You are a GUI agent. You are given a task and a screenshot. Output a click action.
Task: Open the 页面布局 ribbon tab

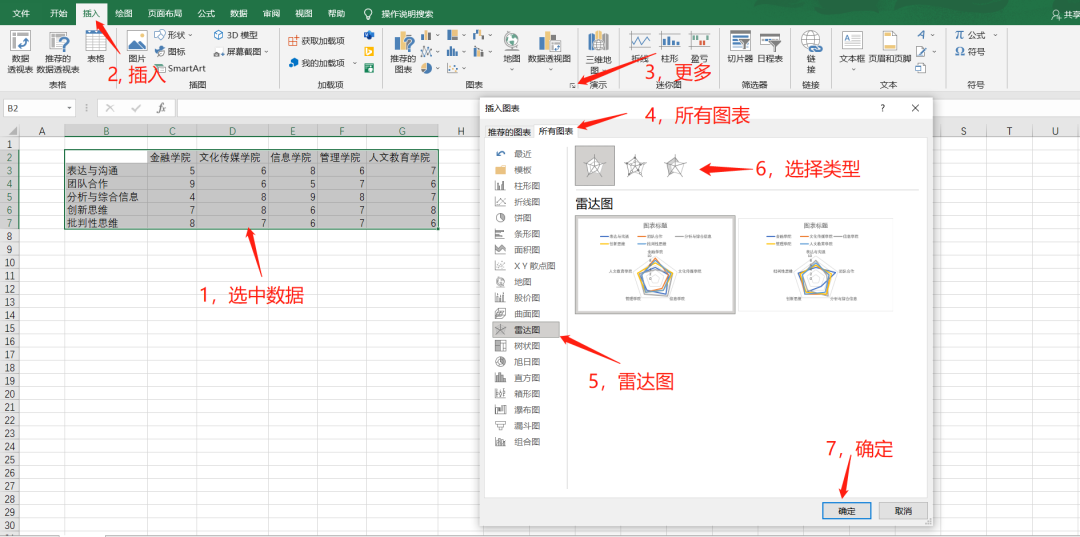pyautogui.click(x=165, y=13)
